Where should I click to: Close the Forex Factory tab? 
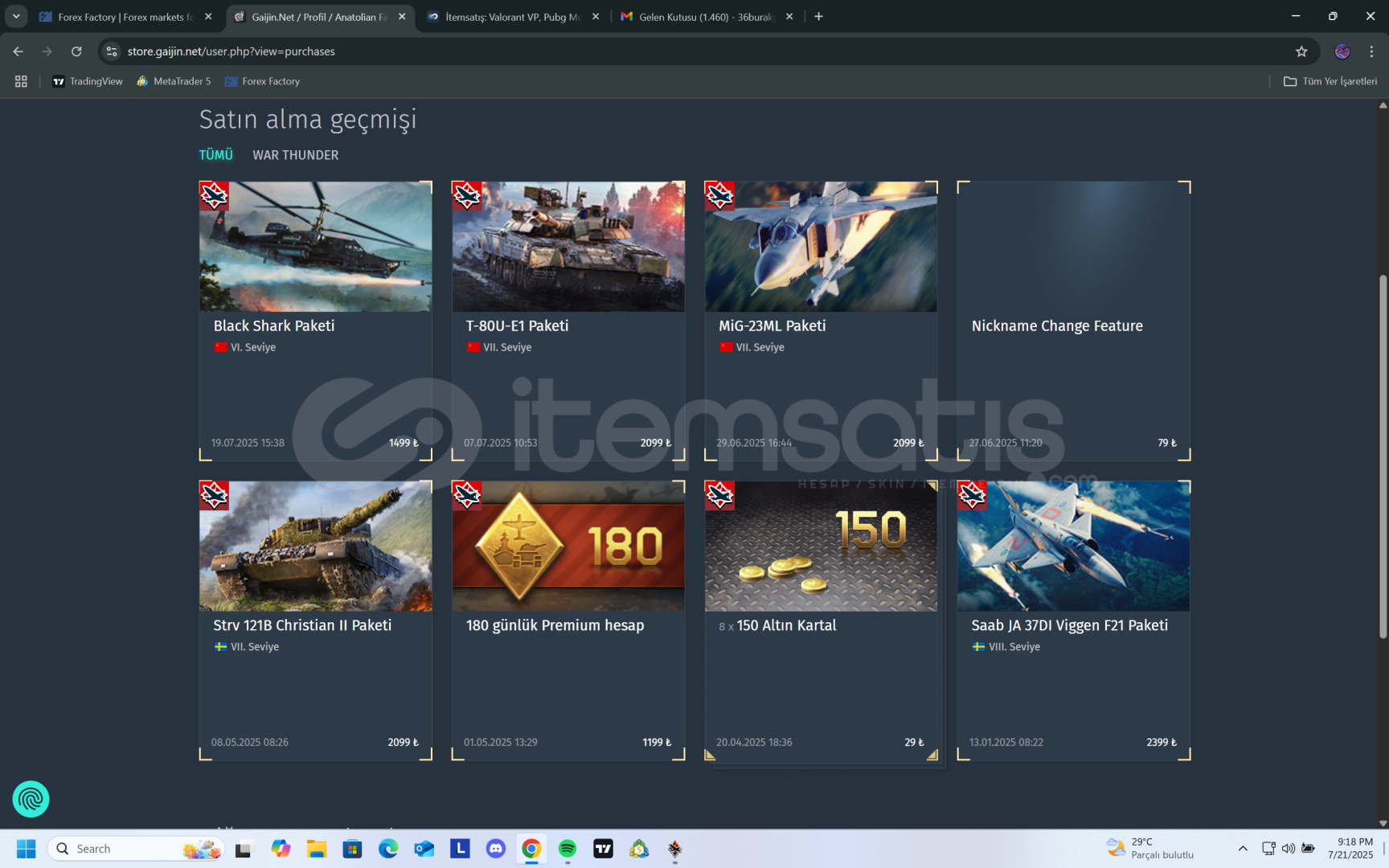[x=208, y=16]
